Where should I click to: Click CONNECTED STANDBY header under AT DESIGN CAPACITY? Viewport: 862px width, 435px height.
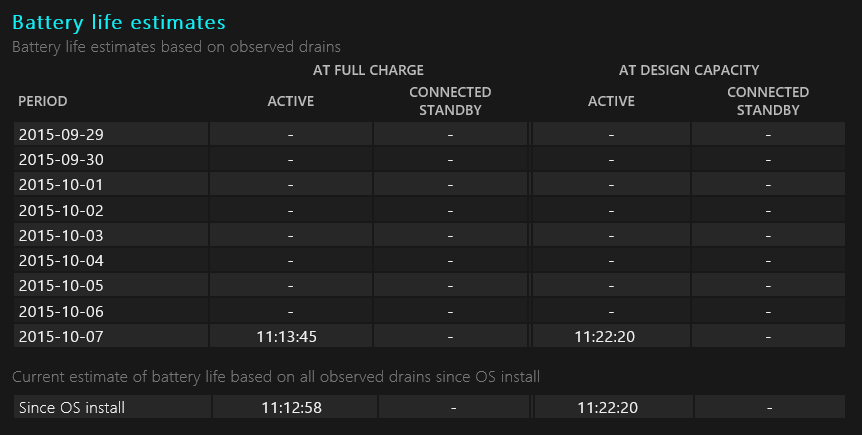768,101
